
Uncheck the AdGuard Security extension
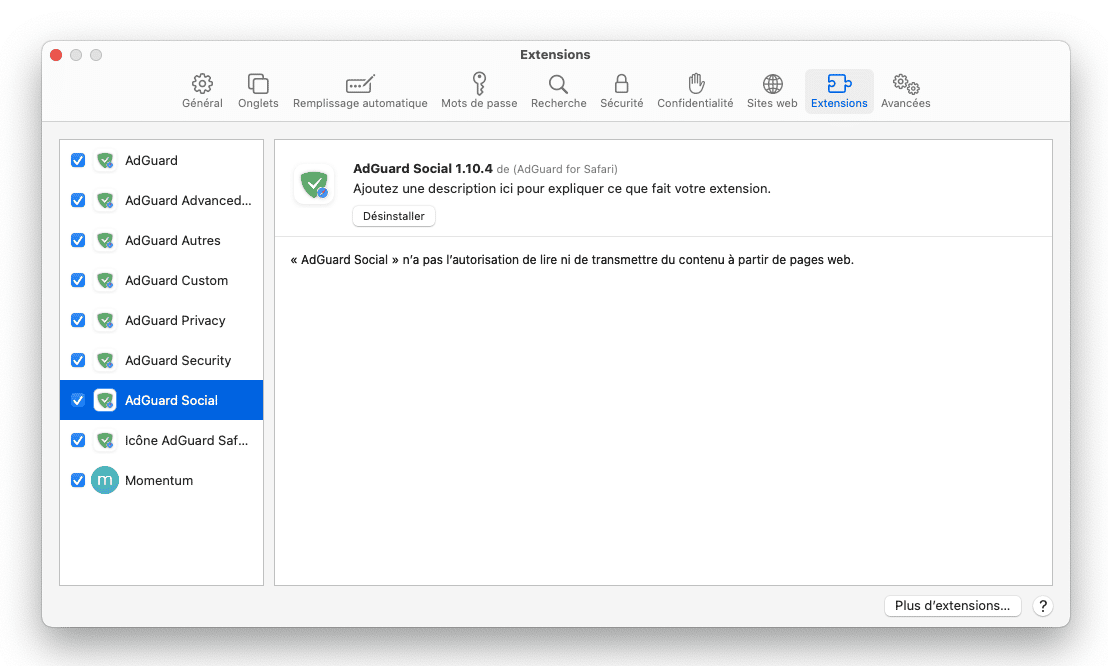pyautogui.click(x=78, y=361)
